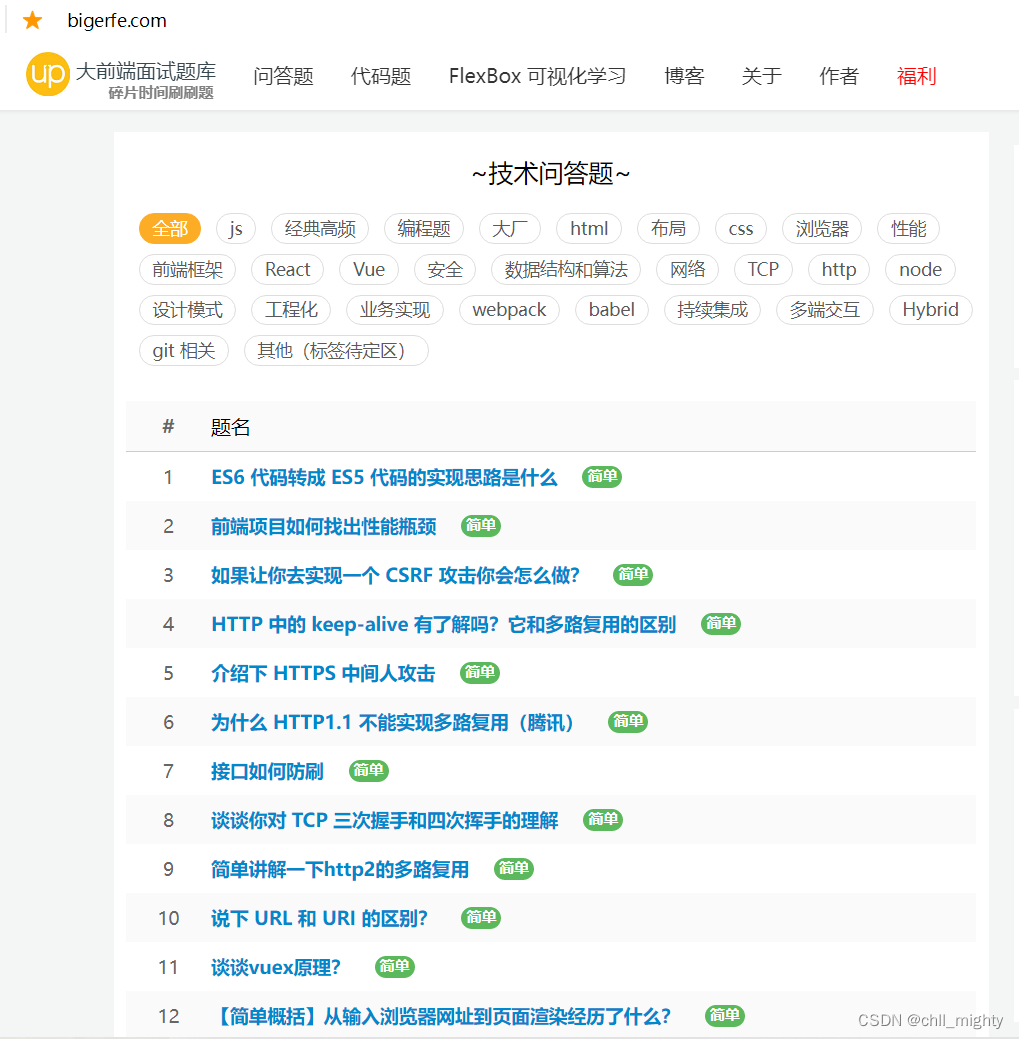Open question about ES6 转 ES5 实现思路

(384, 478)
